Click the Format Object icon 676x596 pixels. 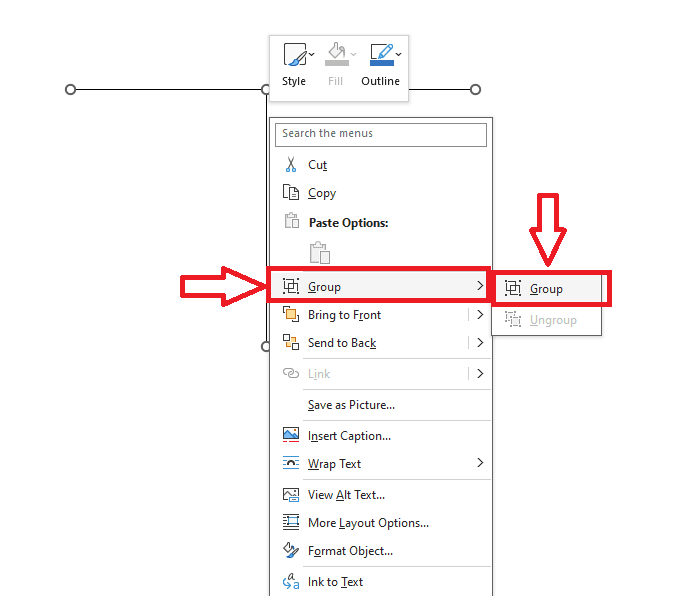click(x=291, y=550)
